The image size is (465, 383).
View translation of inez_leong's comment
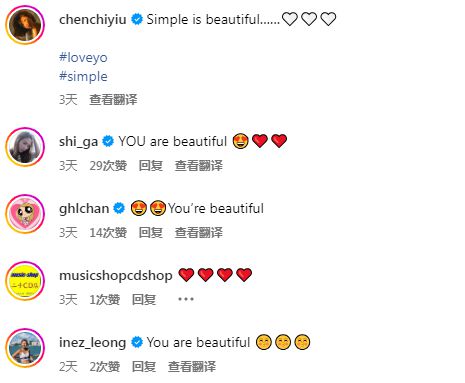tap(192, 367)
